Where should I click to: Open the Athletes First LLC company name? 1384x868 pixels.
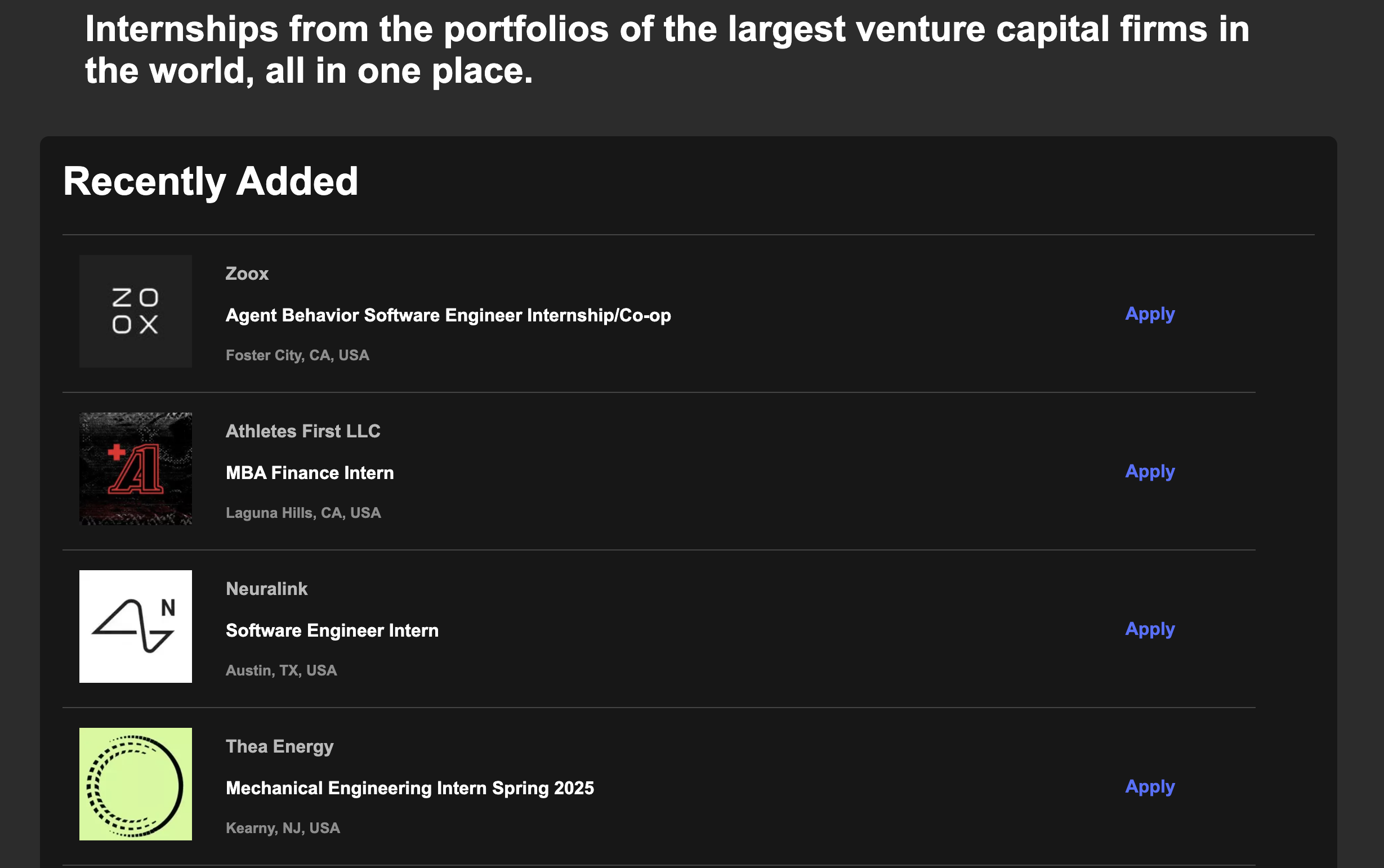(302, 431)
